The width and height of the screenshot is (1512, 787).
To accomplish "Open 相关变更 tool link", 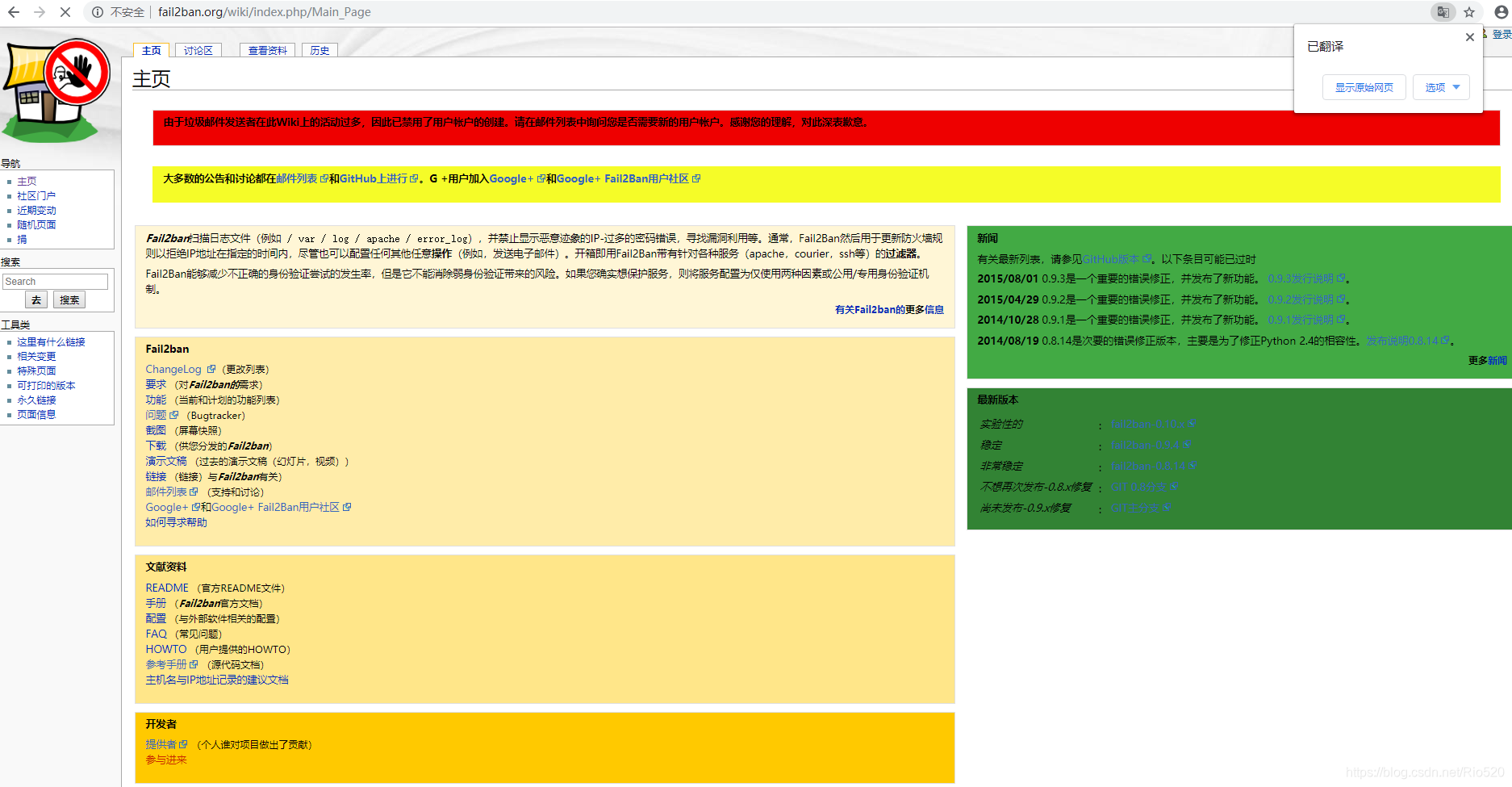I will [36, 356].
